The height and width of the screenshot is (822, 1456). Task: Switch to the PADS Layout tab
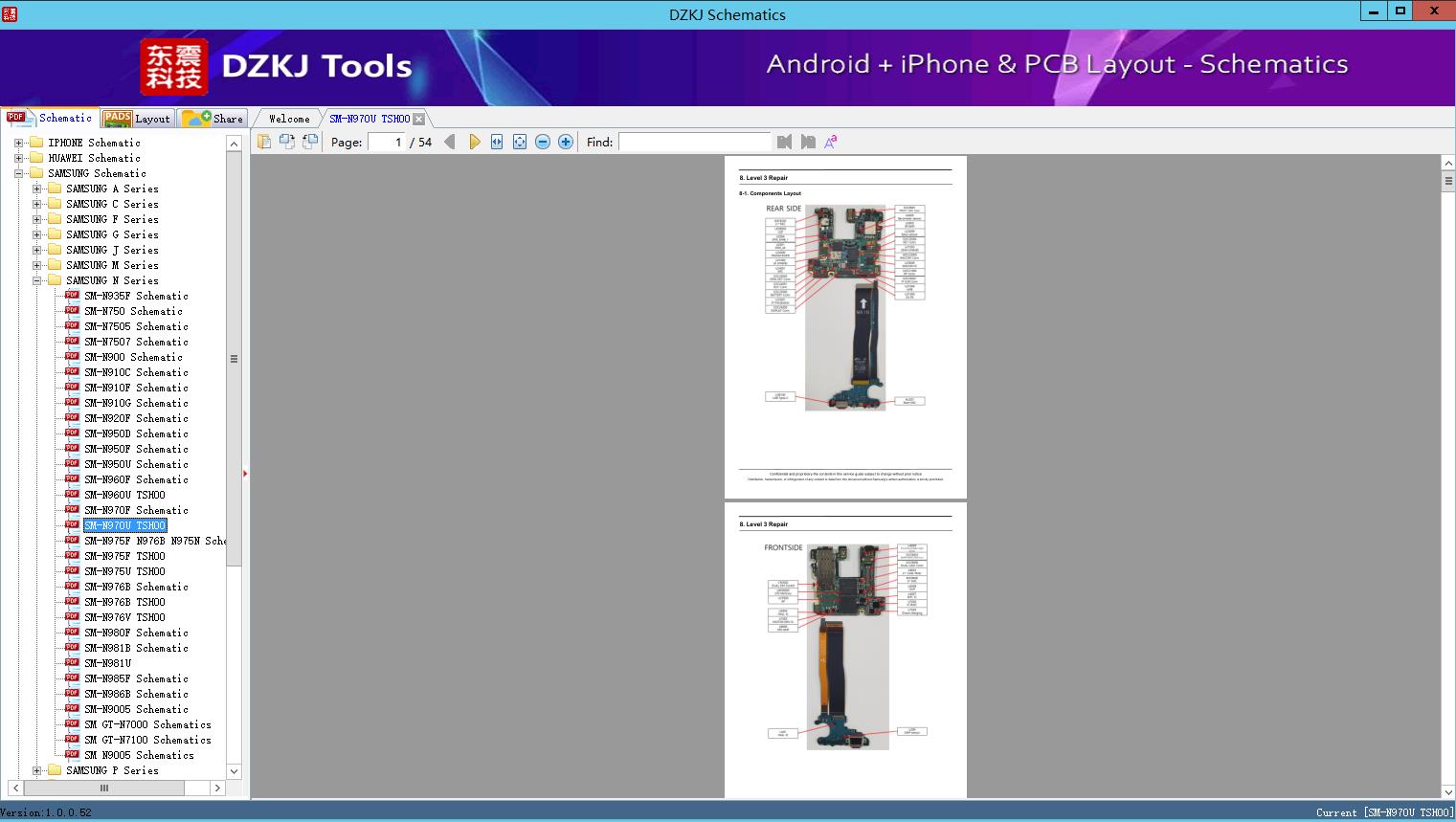tap(137, 119)
